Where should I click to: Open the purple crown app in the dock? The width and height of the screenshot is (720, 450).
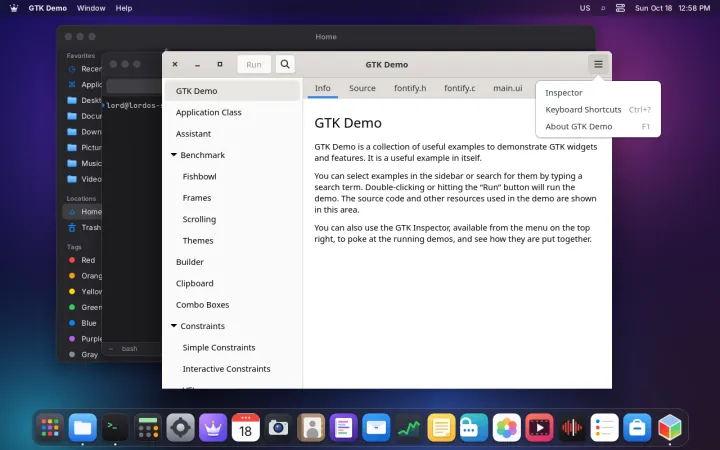point(213,428)
